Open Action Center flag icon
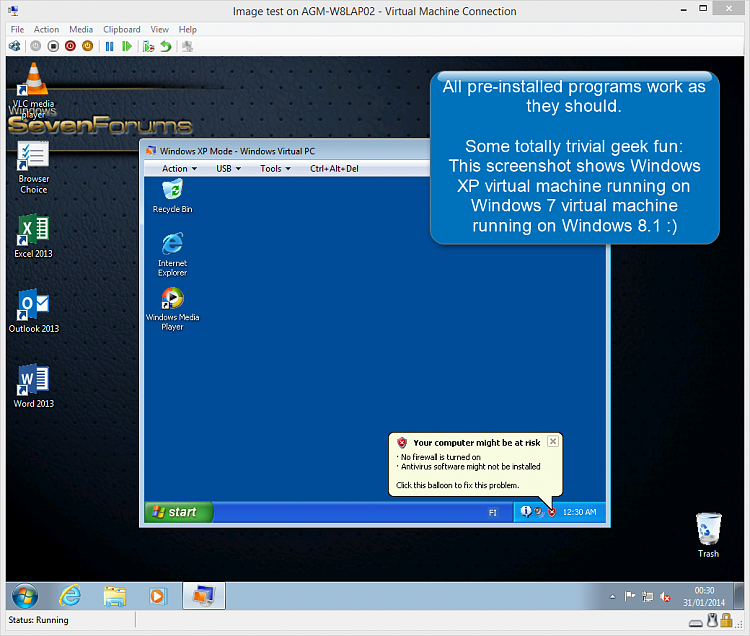This screenshot has width=750, height=636. [629, 596]
